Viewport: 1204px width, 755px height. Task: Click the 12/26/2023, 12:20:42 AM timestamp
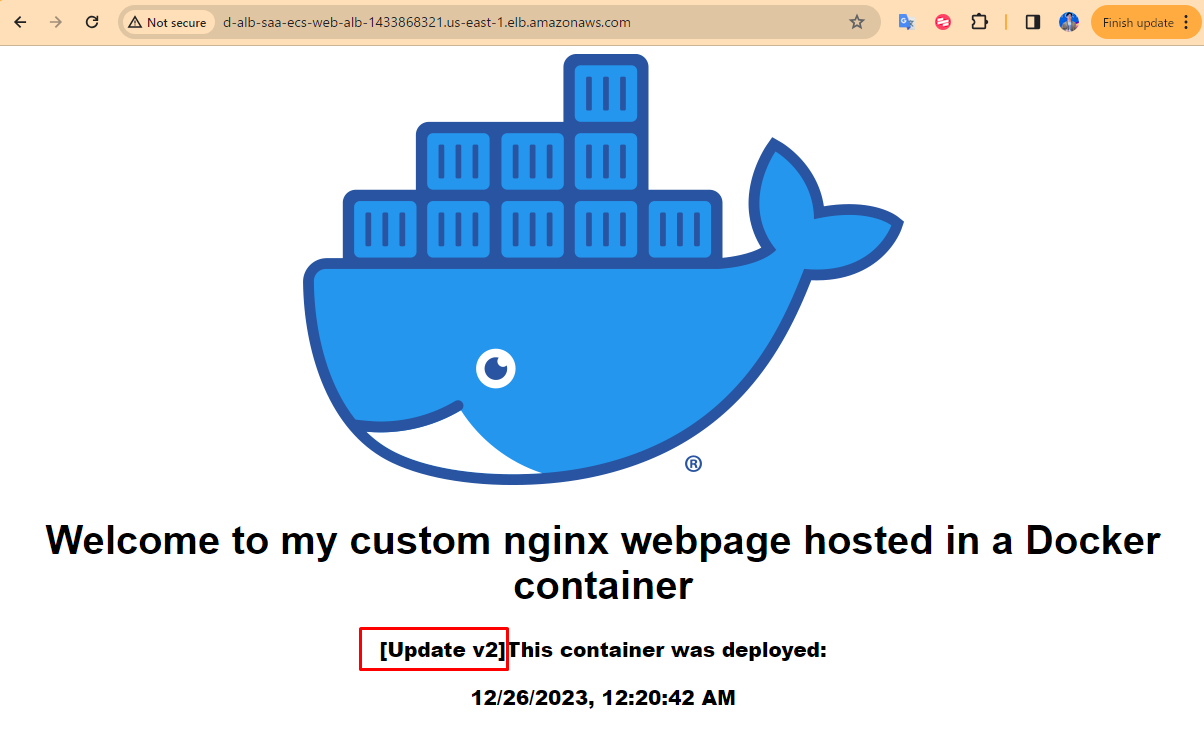coord(603,698)
